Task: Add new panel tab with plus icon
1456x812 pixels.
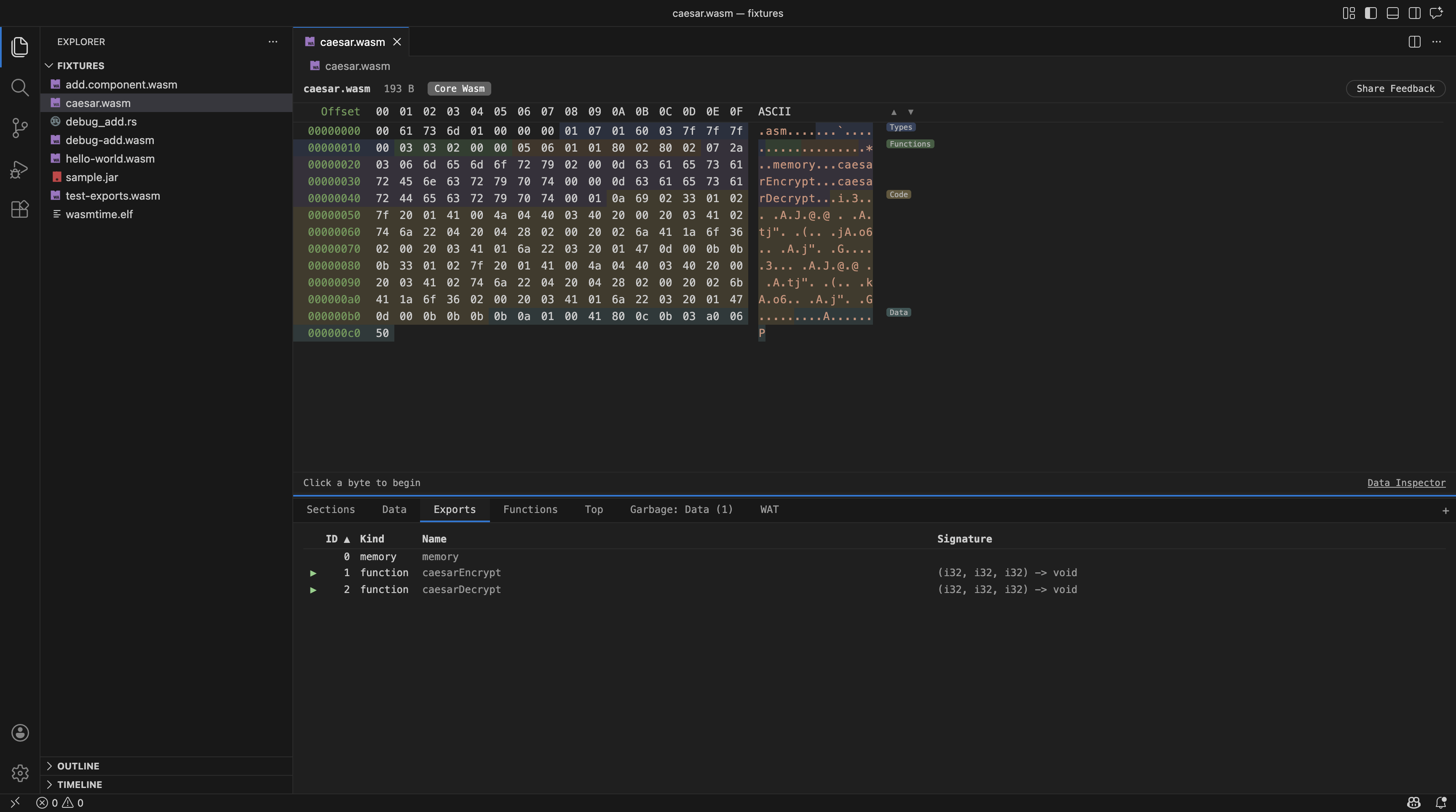Action: (x=1445, y=510)
